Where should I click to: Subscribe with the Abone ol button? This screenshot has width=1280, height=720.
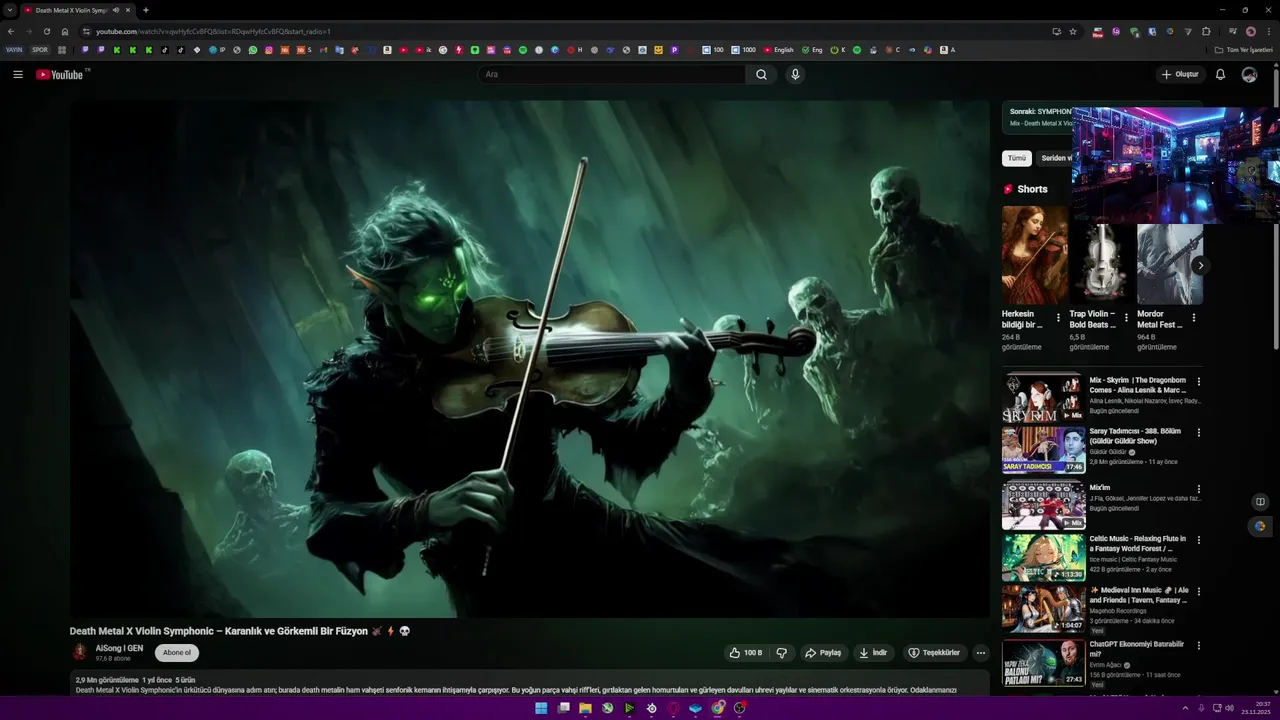(177, 653)
